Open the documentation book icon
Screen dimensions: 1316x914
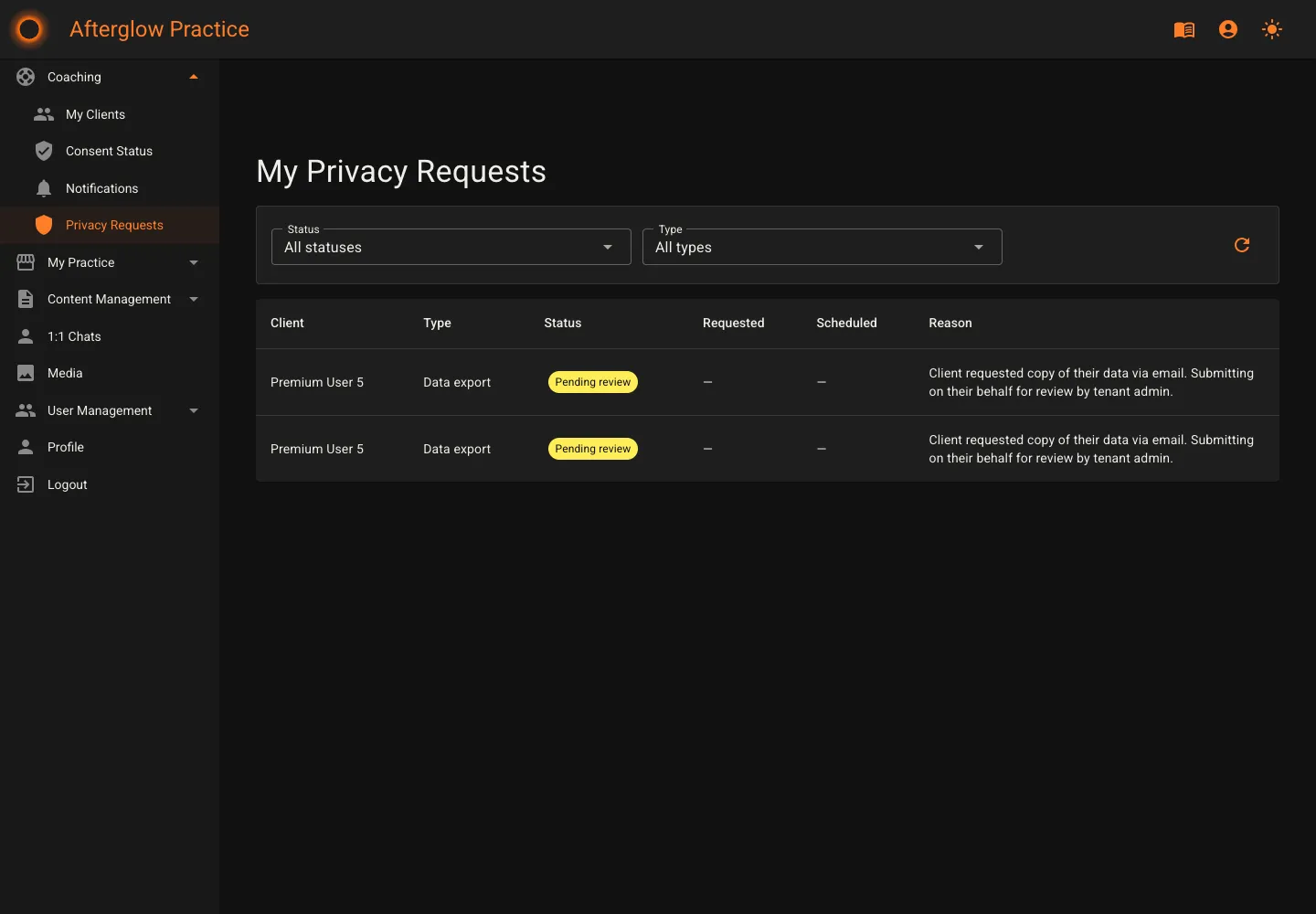[1184, 29]
